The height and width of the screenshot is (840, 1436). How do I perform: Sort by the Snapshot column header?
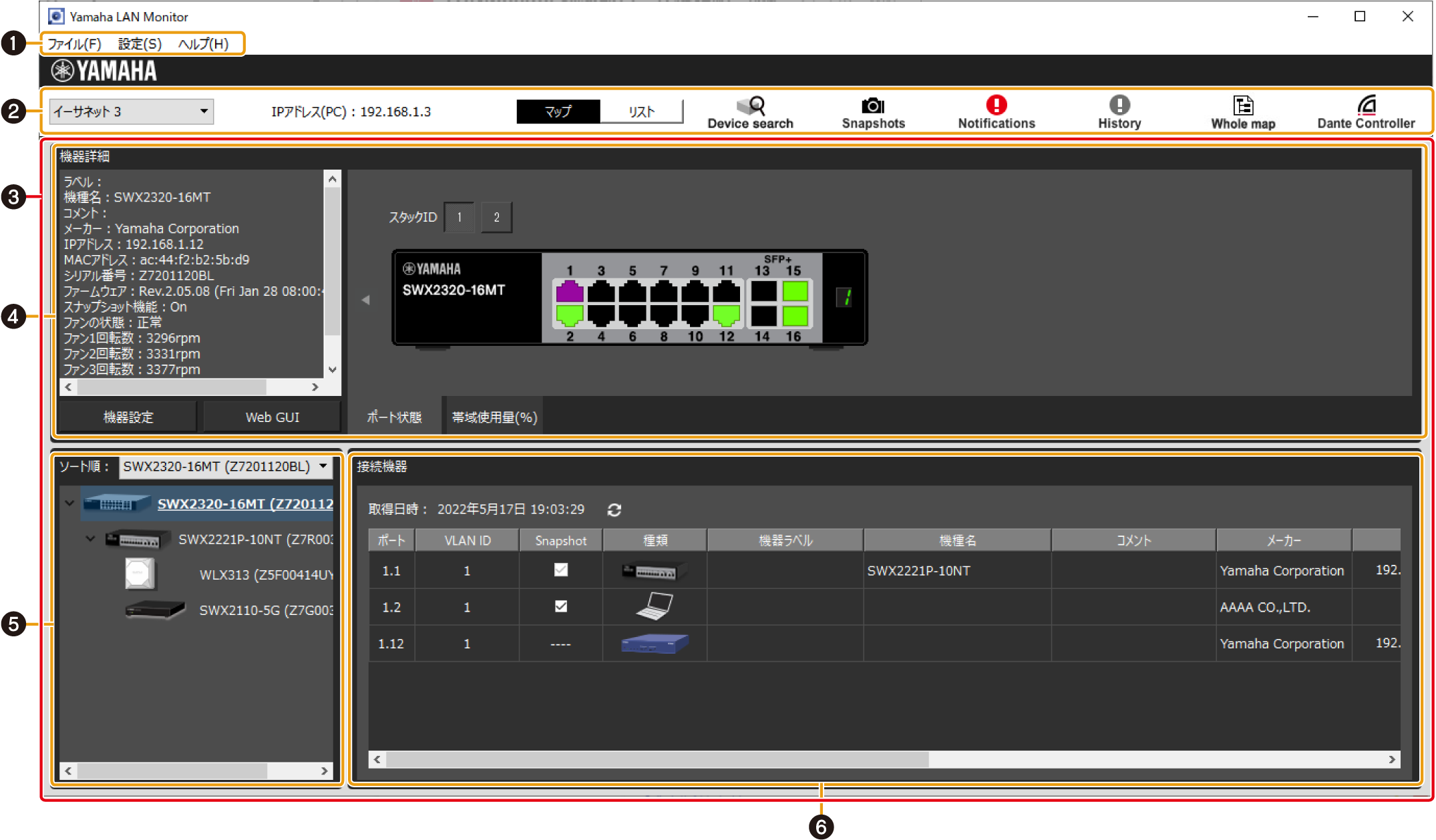pos(561,540)
